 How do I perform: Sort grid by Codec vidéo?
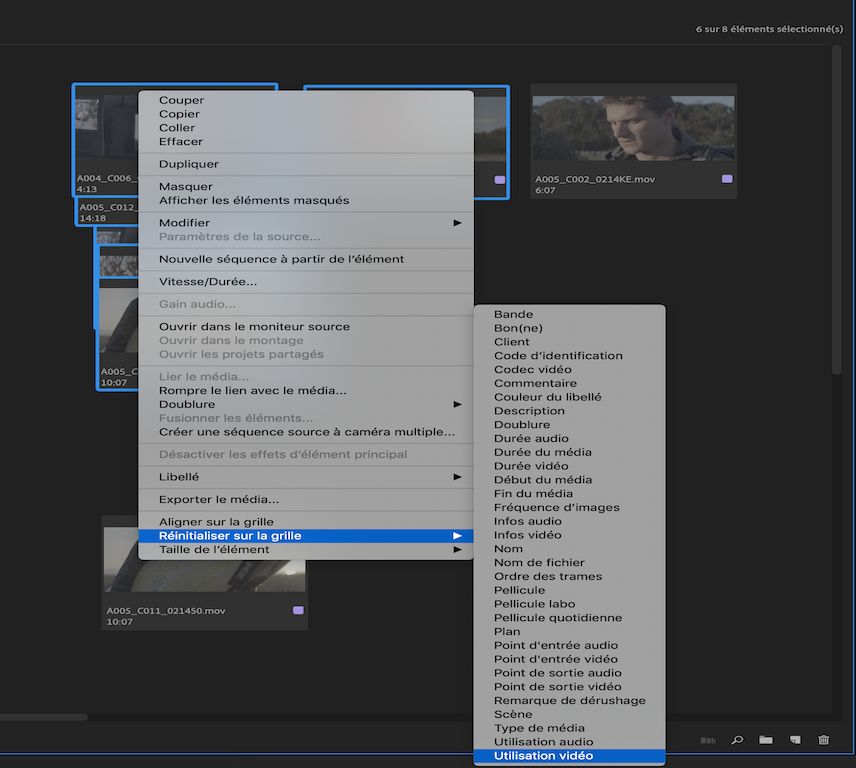[x=569, y=370]
